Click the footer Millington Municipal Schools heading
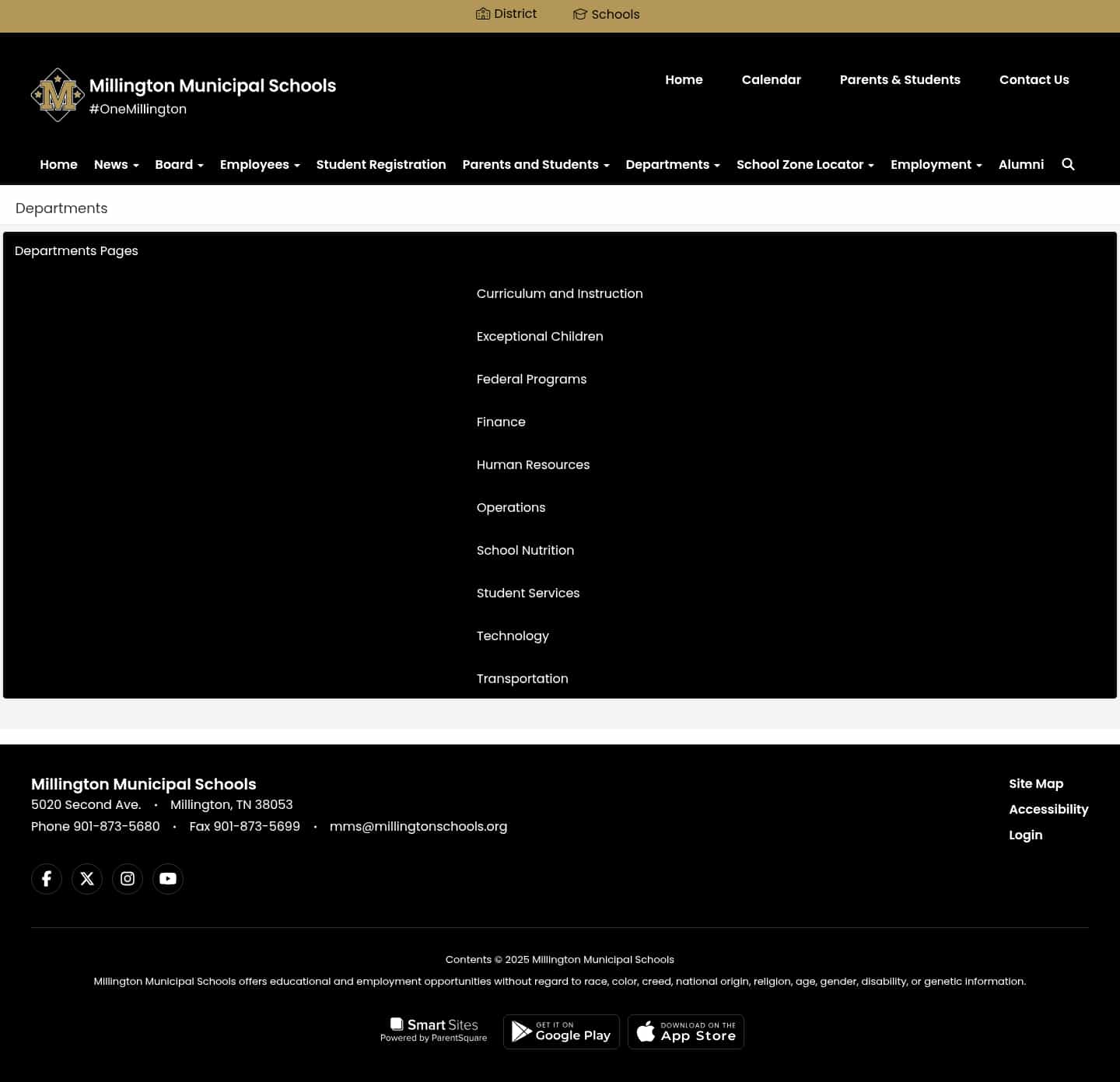This screenshot has height=1082, width=1120. (x=144, y=784)
